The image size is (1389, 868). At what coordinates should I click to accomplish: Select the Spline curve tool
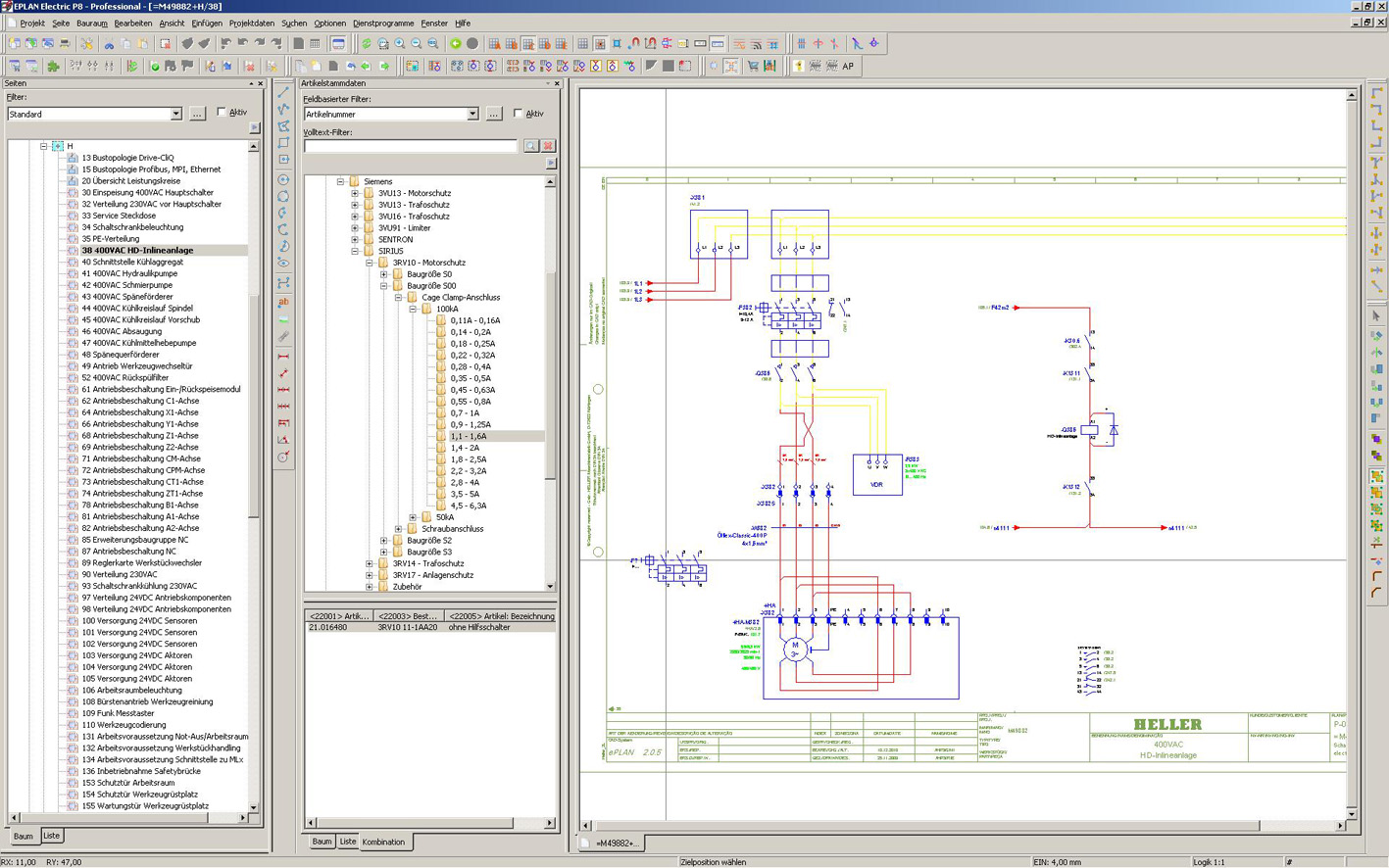(x=283, y=283)
